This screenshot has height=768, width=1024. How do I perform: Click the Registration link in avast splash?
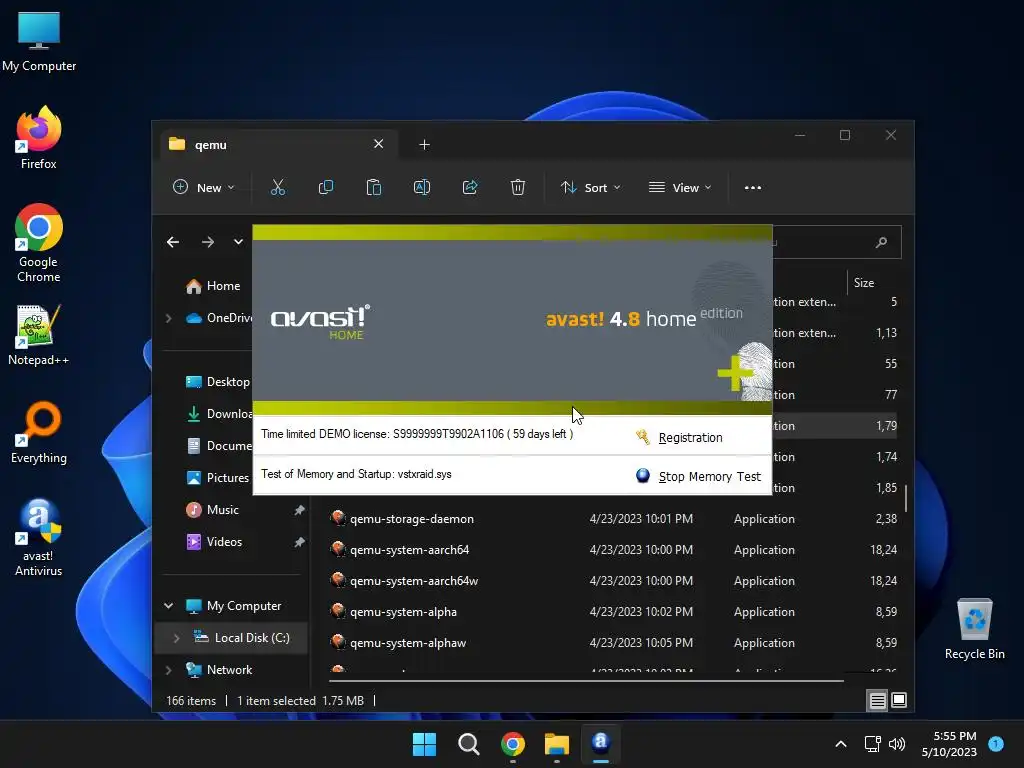pyautogui.click(x=690, y=438)
